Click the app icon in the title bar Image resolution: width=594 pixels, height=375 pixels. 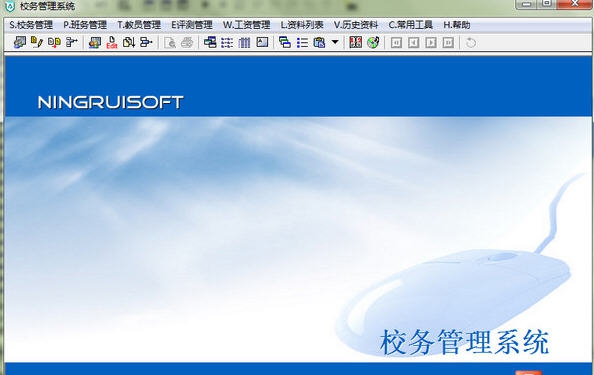coord(9,6)
